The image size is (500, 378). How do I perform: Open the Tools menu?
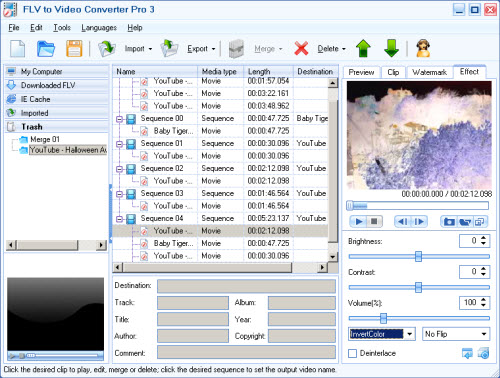(x=62, y=28)
